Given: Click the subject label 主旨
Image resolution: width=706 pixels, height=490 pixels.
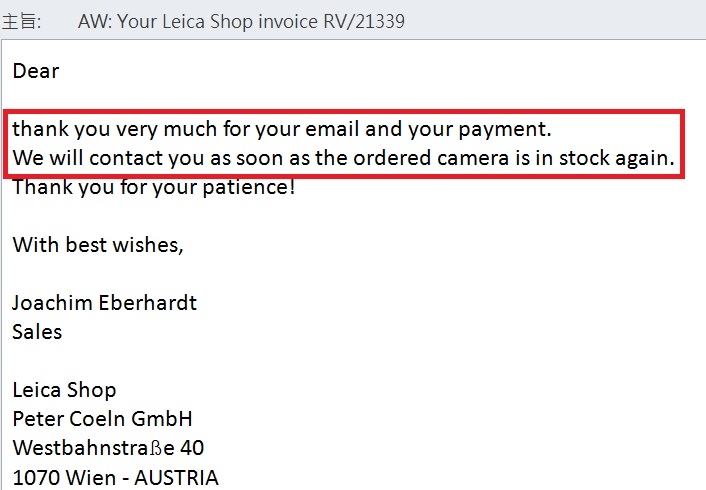Looking at the screenshot, I should pos(21,21).
